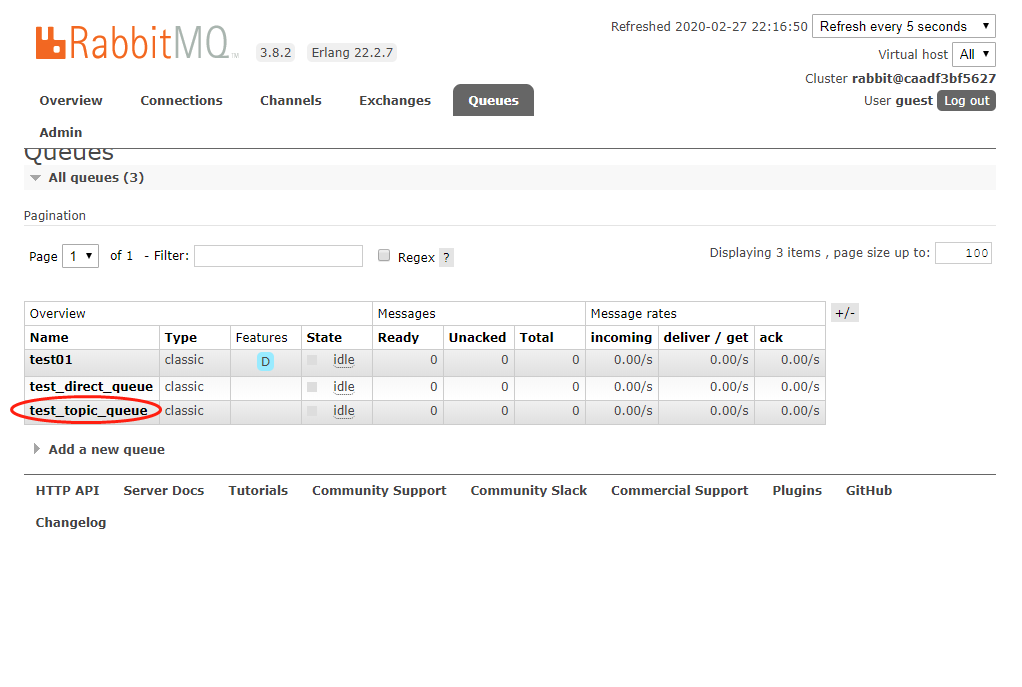
Task: Click the Log out button
Action: (x=967, y=100)
